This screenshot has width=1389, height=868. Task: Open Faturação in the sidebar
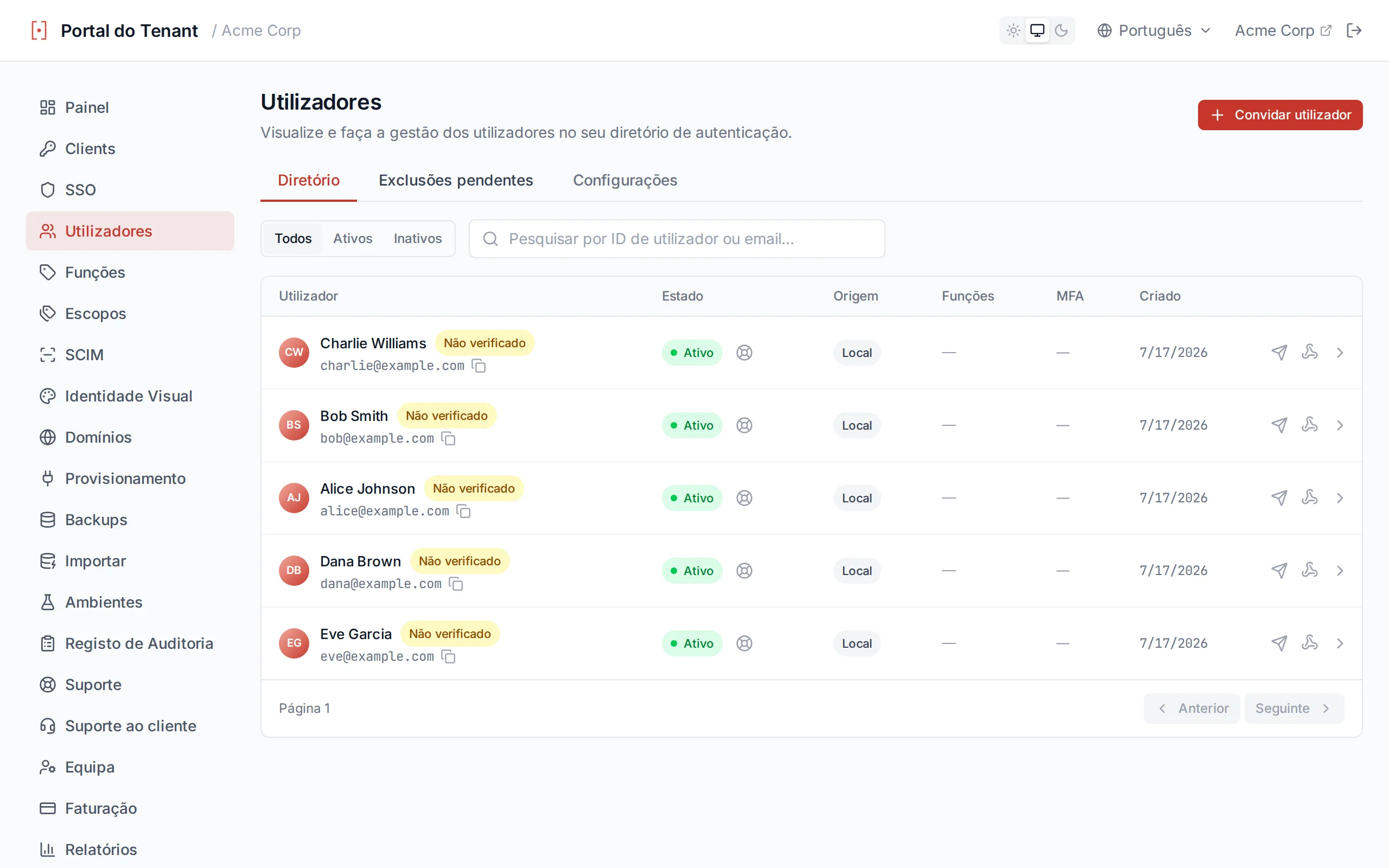point(130,808)
